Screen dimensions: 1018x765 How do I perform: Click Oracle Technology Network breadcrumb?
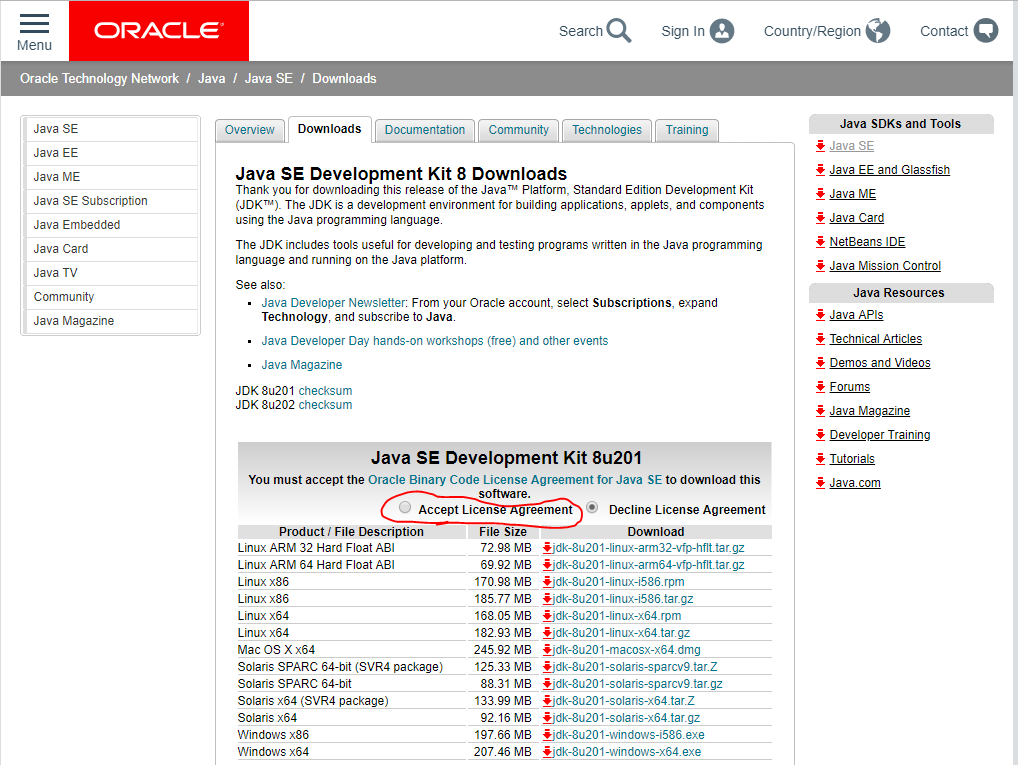tap(99, 79)
